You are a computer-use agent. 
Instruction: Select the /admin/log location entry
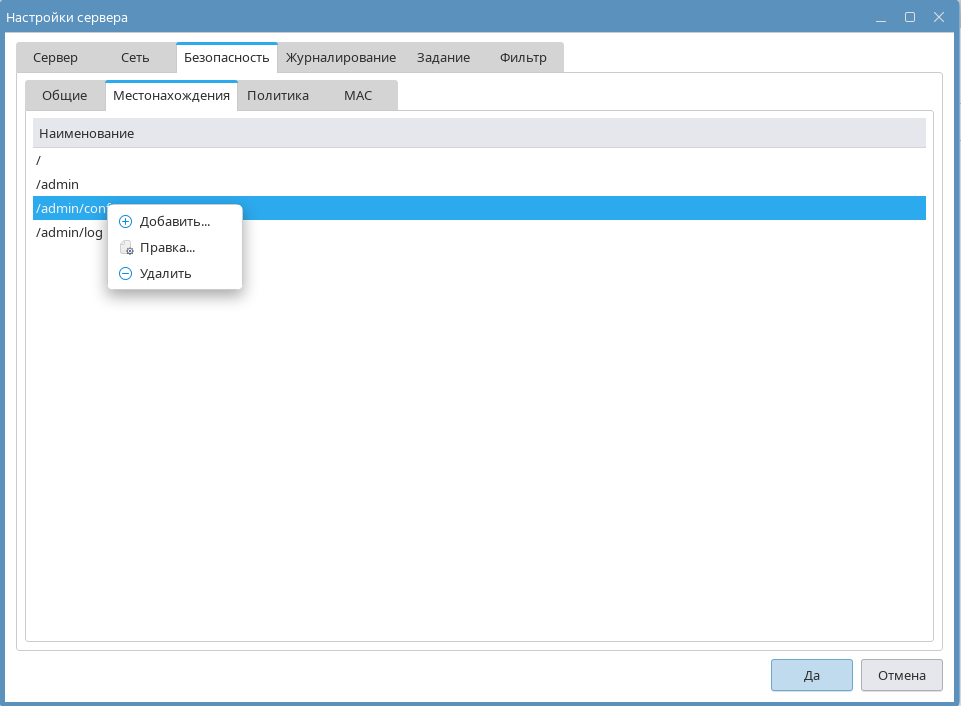70,233
